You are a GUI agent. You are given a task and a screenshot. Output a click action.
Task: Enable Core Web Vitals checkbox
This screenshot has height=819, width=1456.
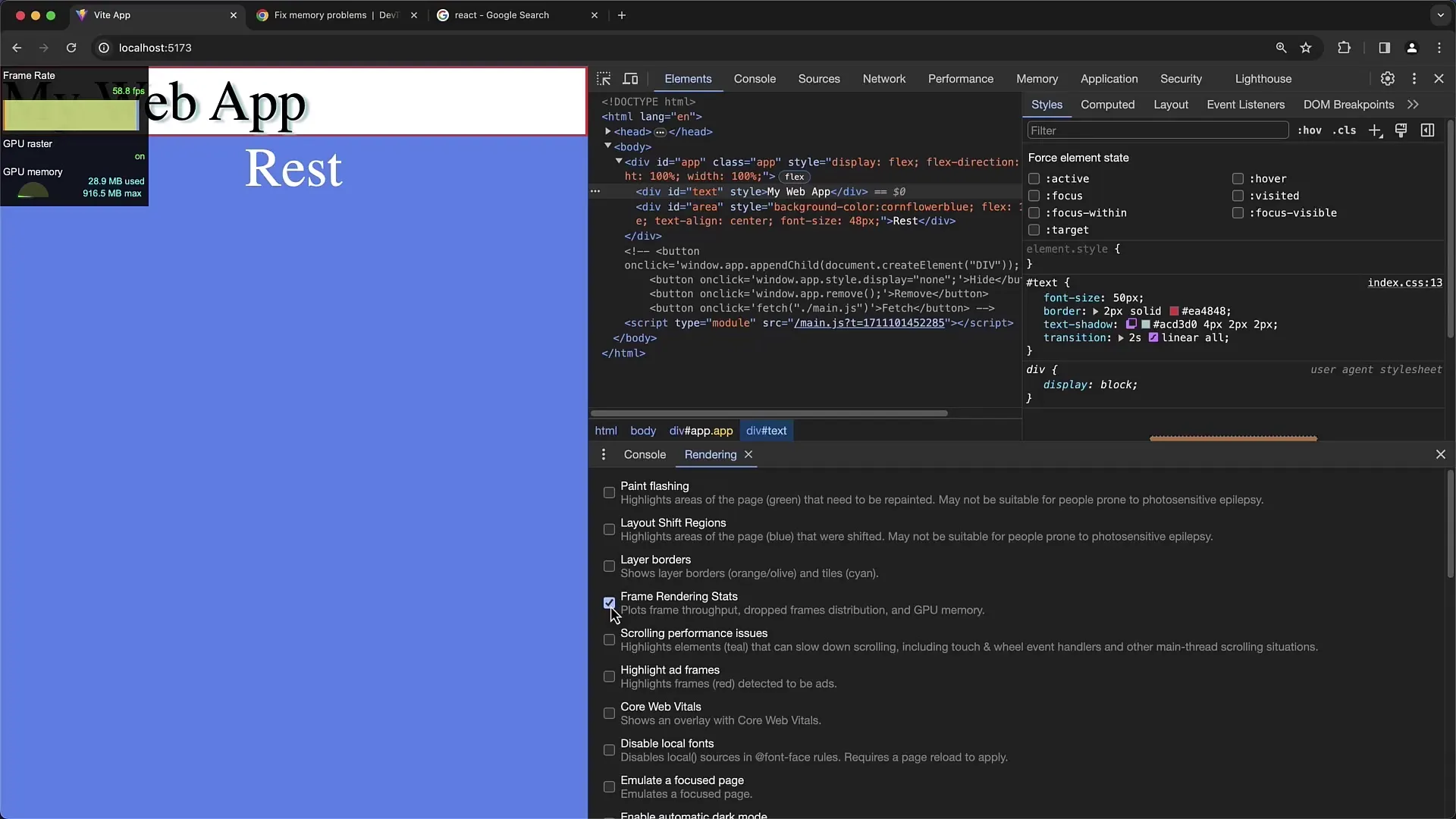(609, 714)
